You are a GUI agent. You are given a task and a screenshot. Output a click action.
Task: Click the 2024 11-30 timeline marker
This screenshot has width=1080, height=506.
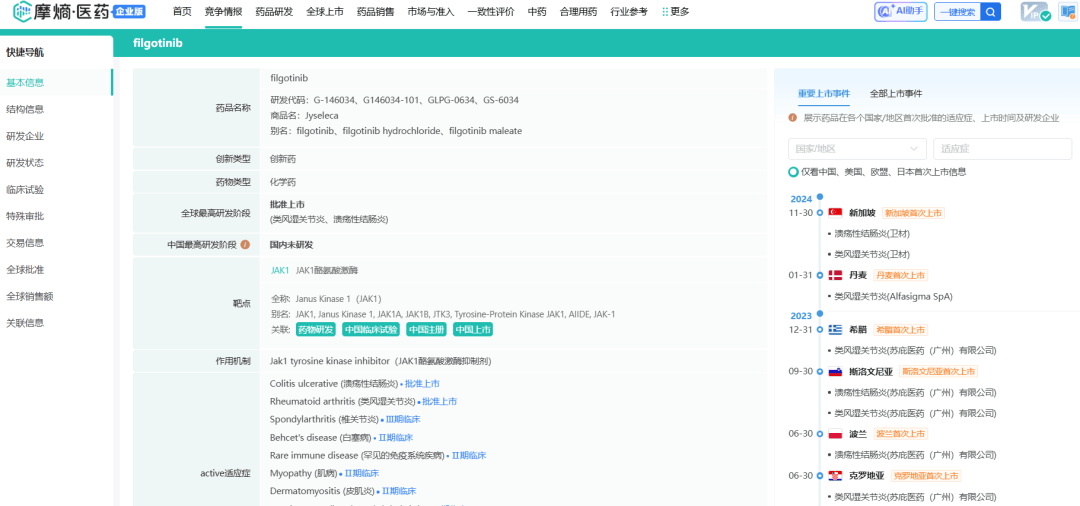[x=820, y=213]
